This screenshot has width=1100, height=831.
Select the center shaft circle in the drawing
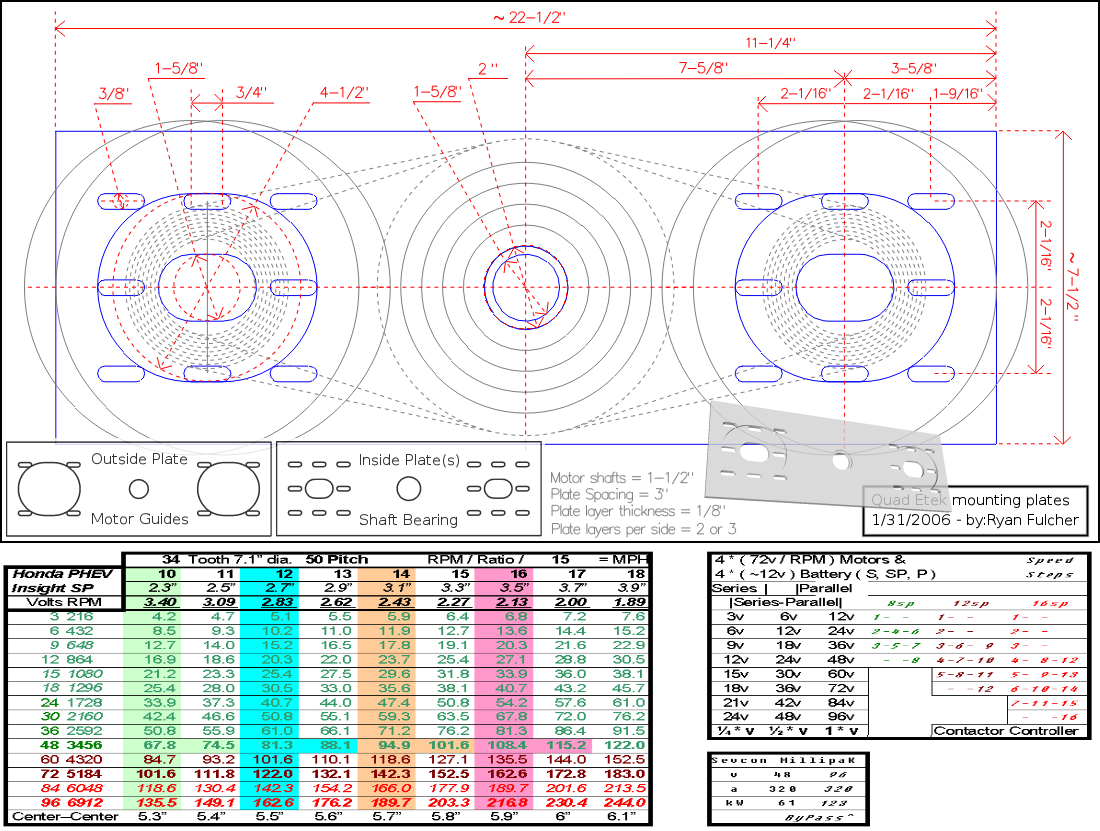(x=526, y=287)
